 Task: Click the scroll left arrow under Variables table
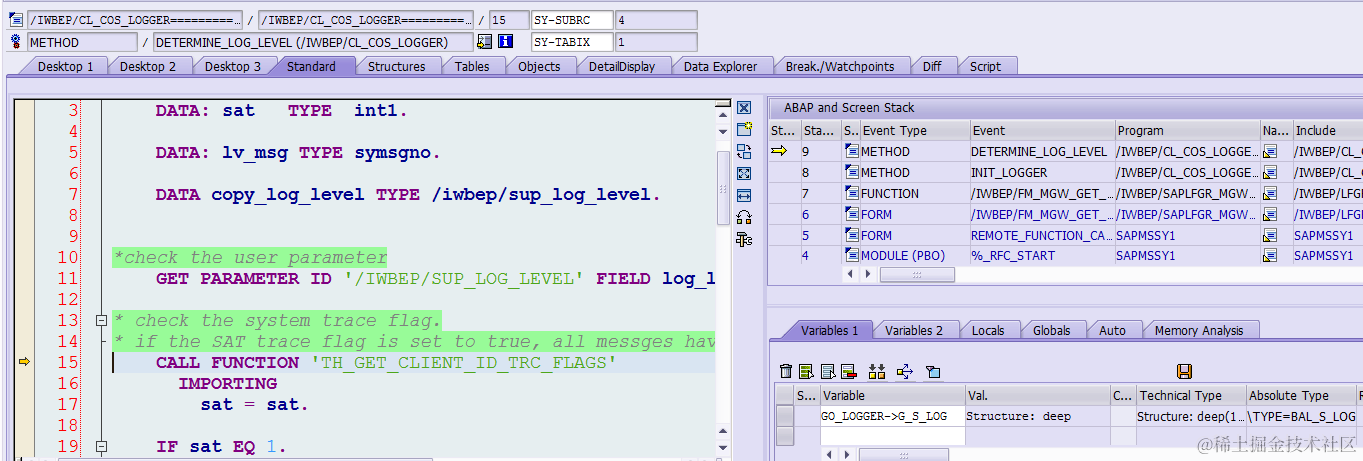pos(827,454)
